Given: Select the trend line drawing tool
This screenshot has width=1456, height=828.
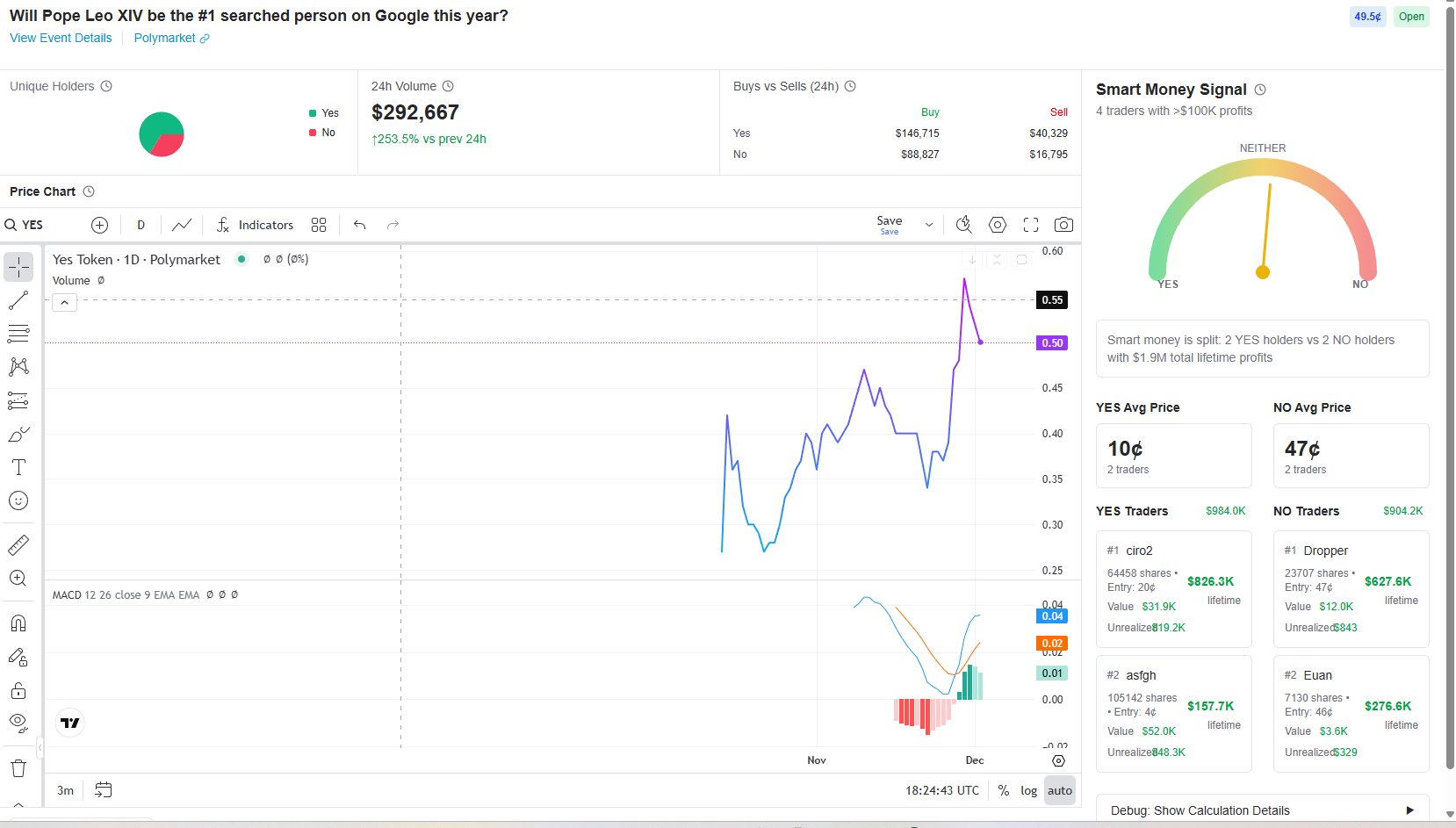Looking at the screenshot, I should tap(18, 300).
